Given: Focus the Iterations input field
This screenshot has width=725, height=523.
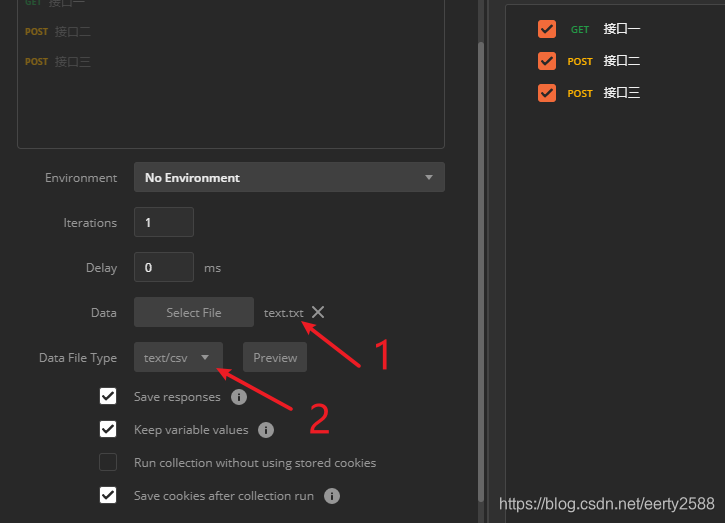Looking at the screenshot, I should 164,222.
